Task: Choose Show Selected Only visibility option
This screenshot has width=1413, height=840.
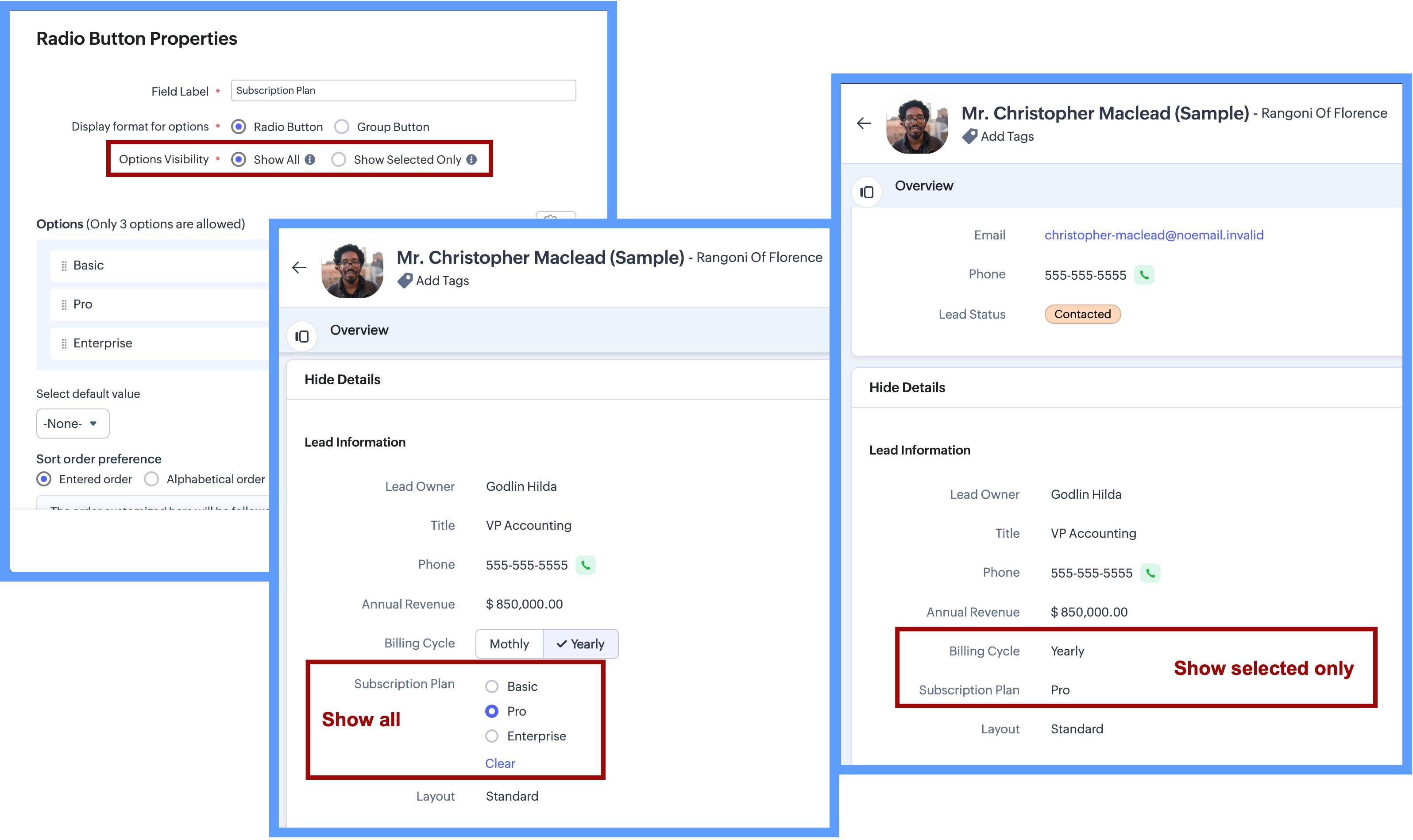Action: (x=339, y=160)
